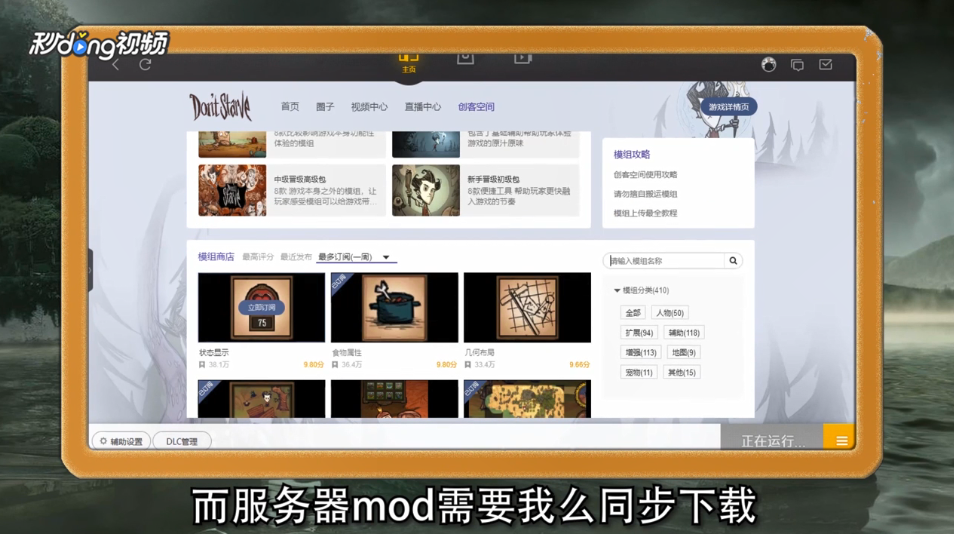Open the 食物属性 mod title
This screenshot has width=954, height=534.
point(346,353)
